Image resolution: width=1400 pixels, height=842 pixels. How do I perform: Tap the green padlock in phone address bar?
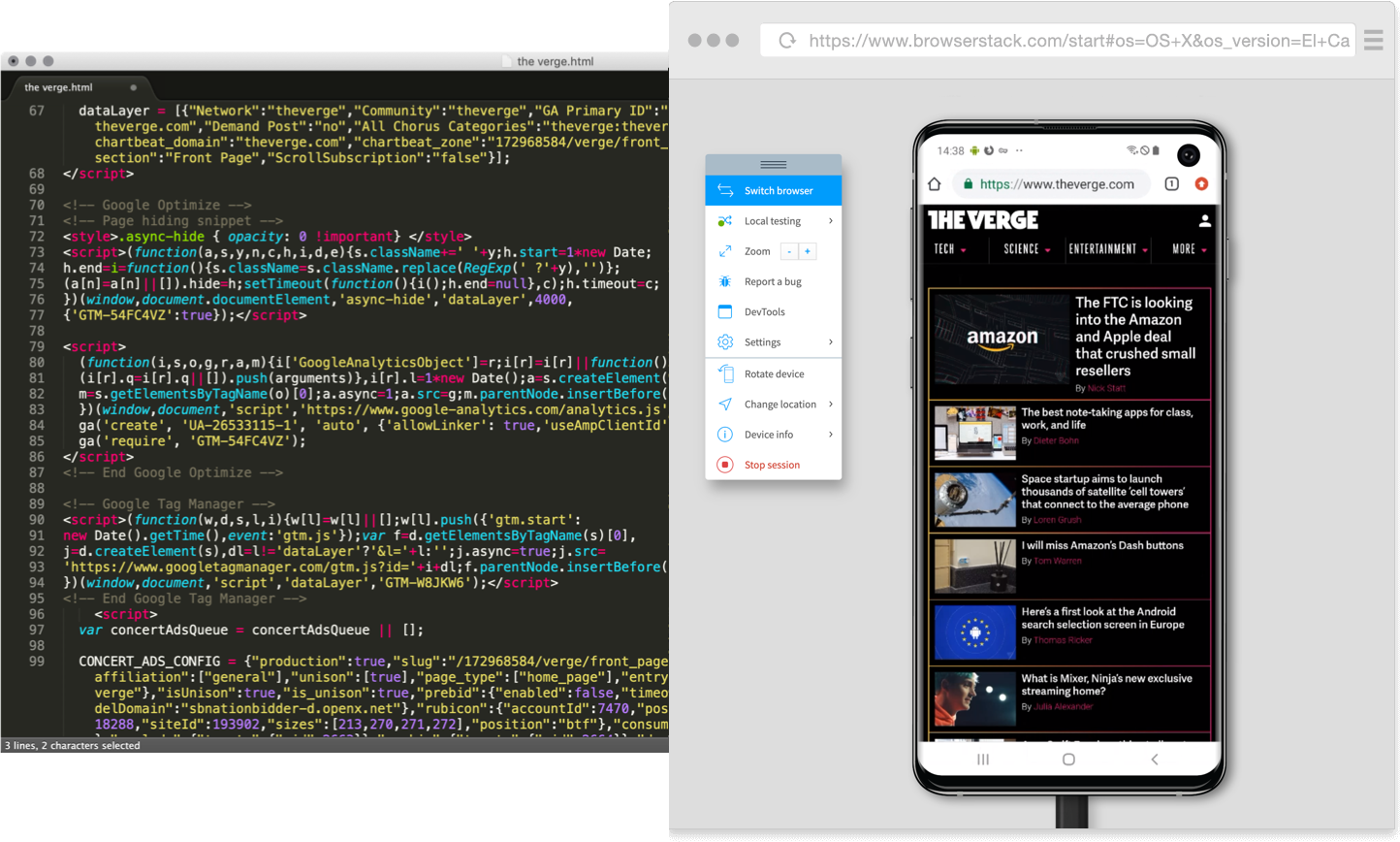[968, 184]
